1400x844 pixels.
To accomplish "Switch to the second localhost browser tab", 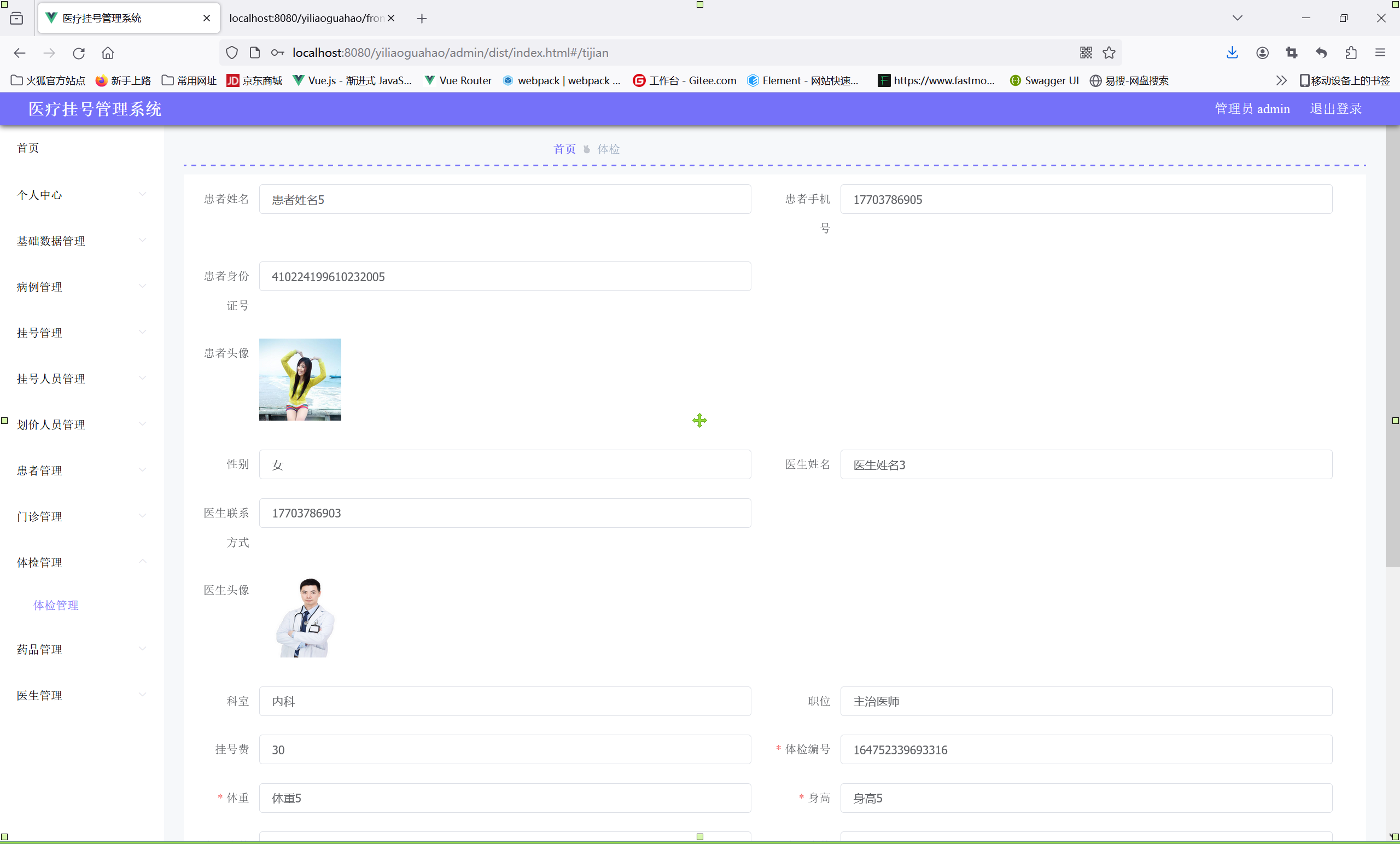I will 306,18.
